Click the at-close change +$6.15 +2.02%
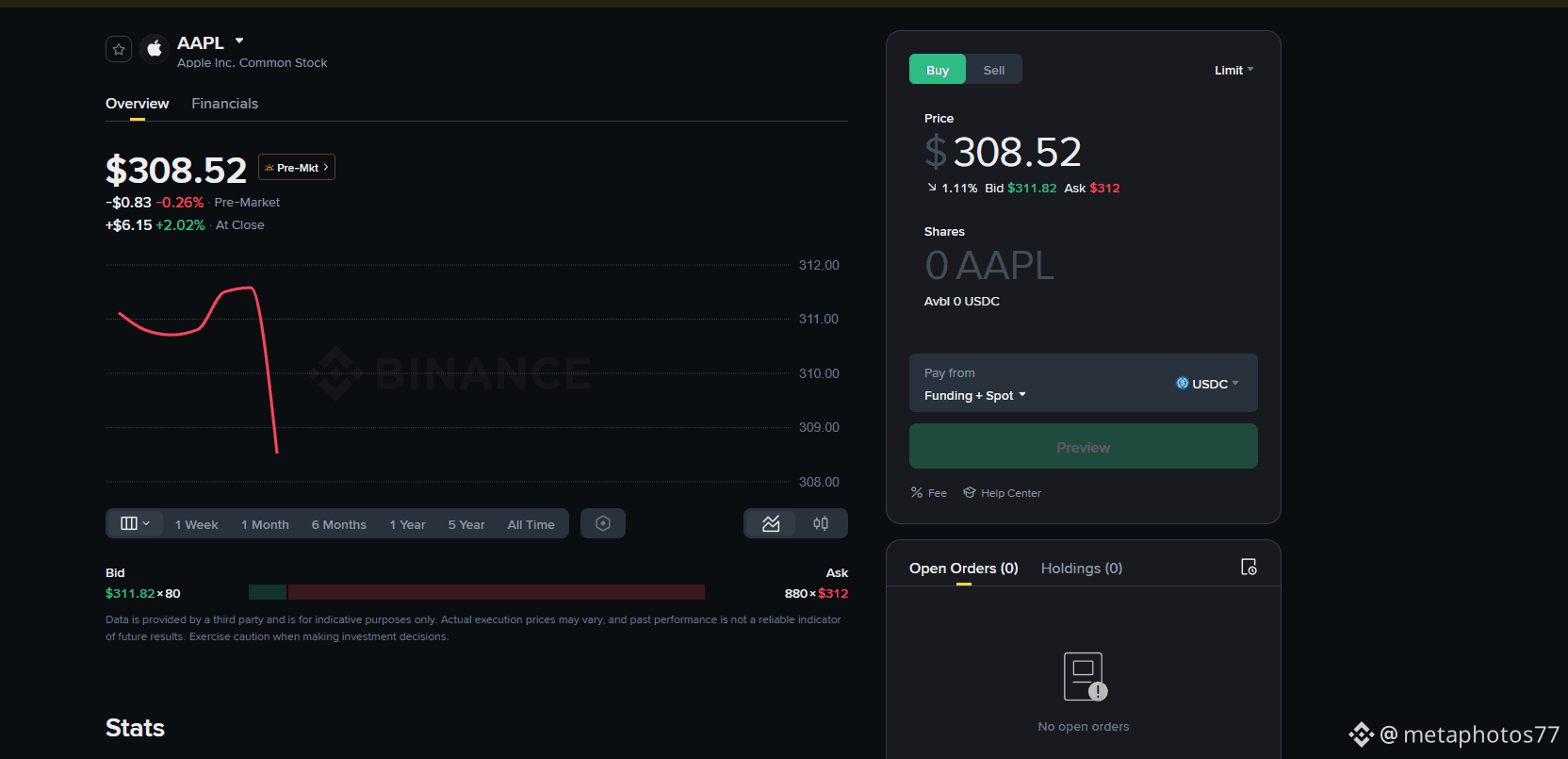This screenshot has width=1568, height=759. (x=155, y=225)
